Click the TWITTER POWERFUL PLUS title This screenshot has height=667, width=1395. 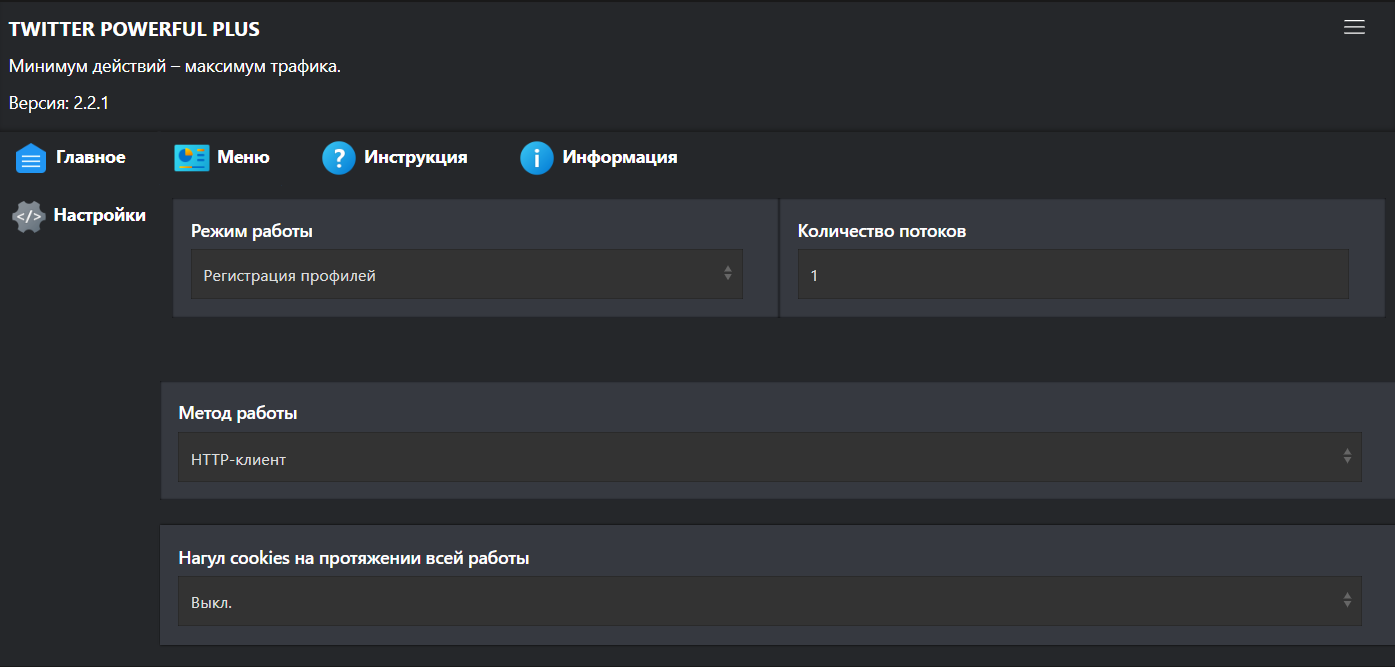(134, 29)
